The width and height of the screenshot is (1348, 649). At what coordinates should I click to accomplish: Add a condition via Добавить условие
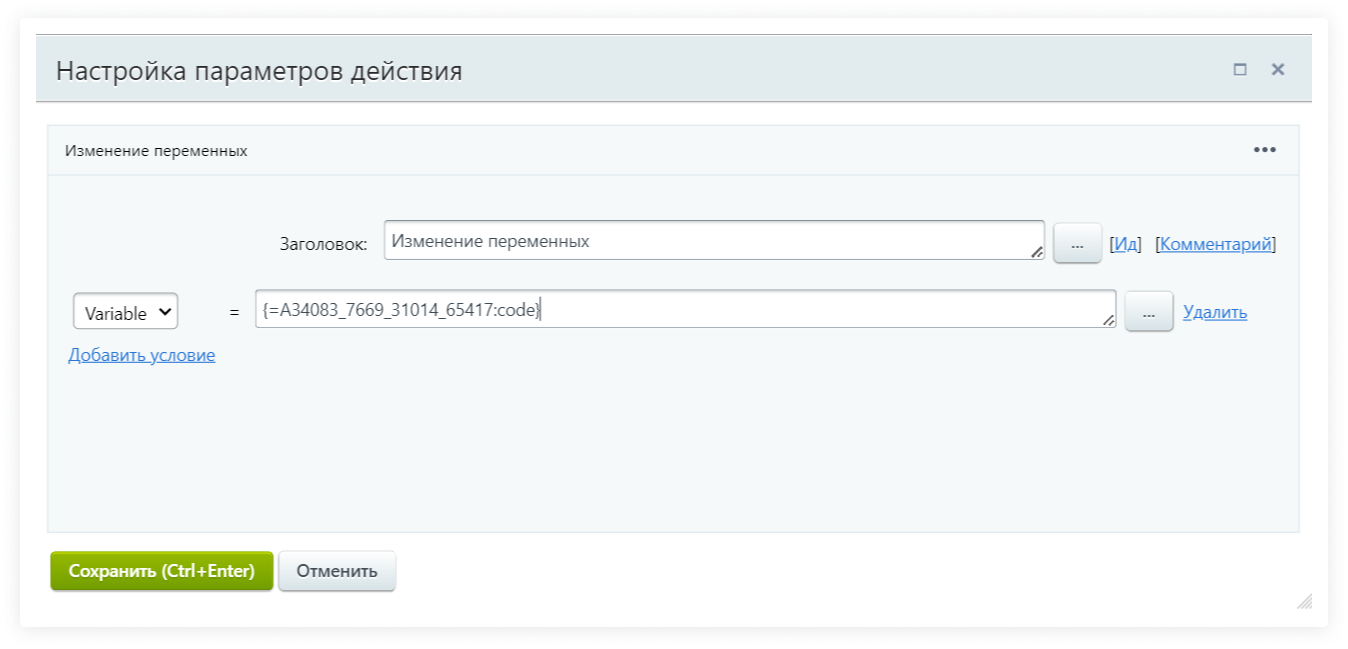[x=142, y=355]
